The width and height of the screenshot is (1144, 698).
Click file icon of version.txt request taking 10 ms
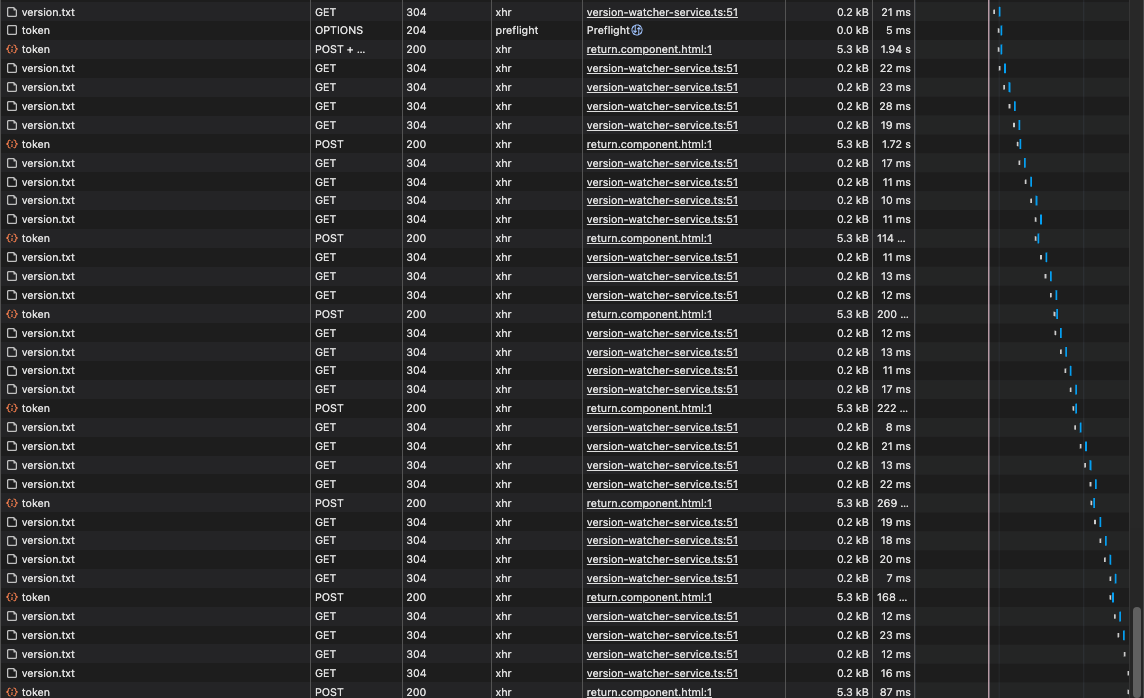pos(12,201)
